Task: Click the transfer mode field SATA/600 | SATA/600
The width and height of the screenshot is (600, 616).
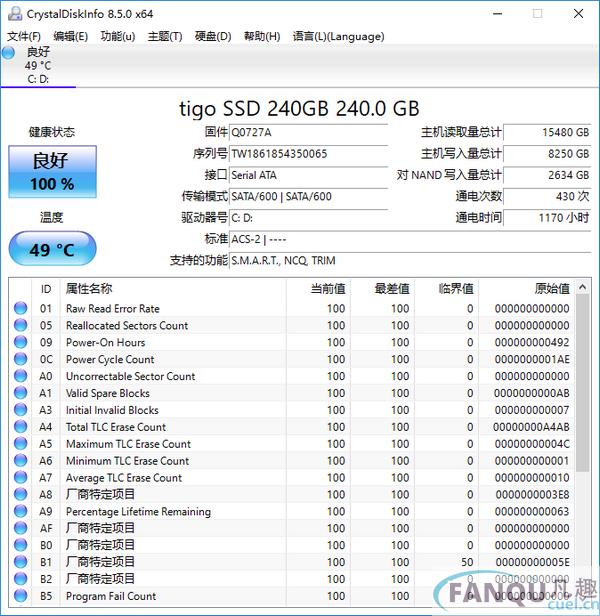Action: (308, 196)
